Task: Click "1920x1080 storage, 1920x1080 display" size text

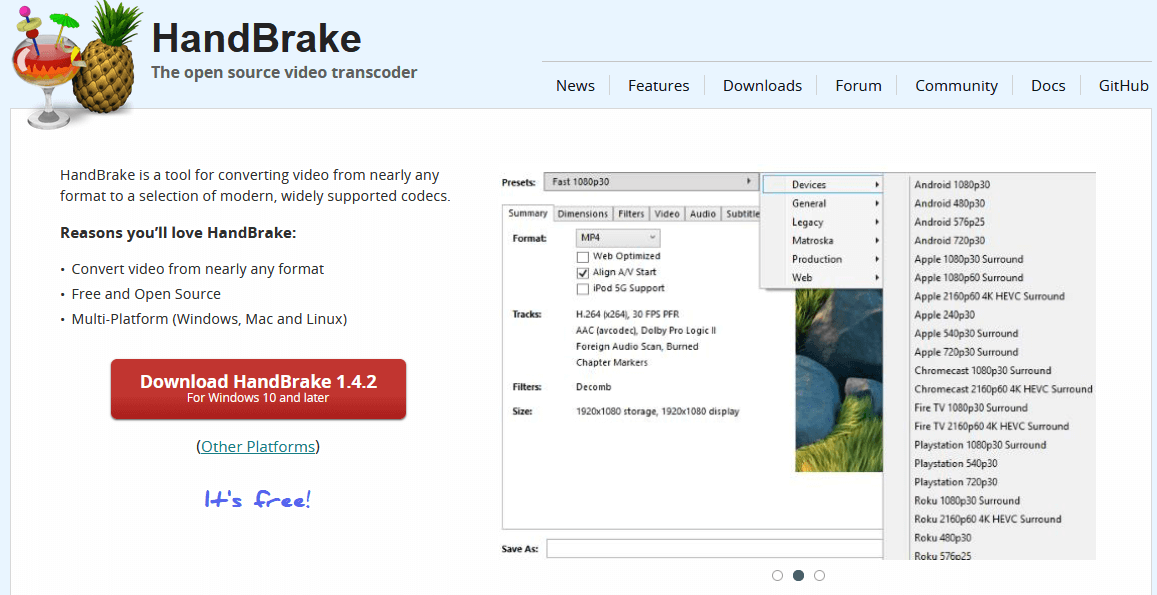Action: (x=657, y=411)
